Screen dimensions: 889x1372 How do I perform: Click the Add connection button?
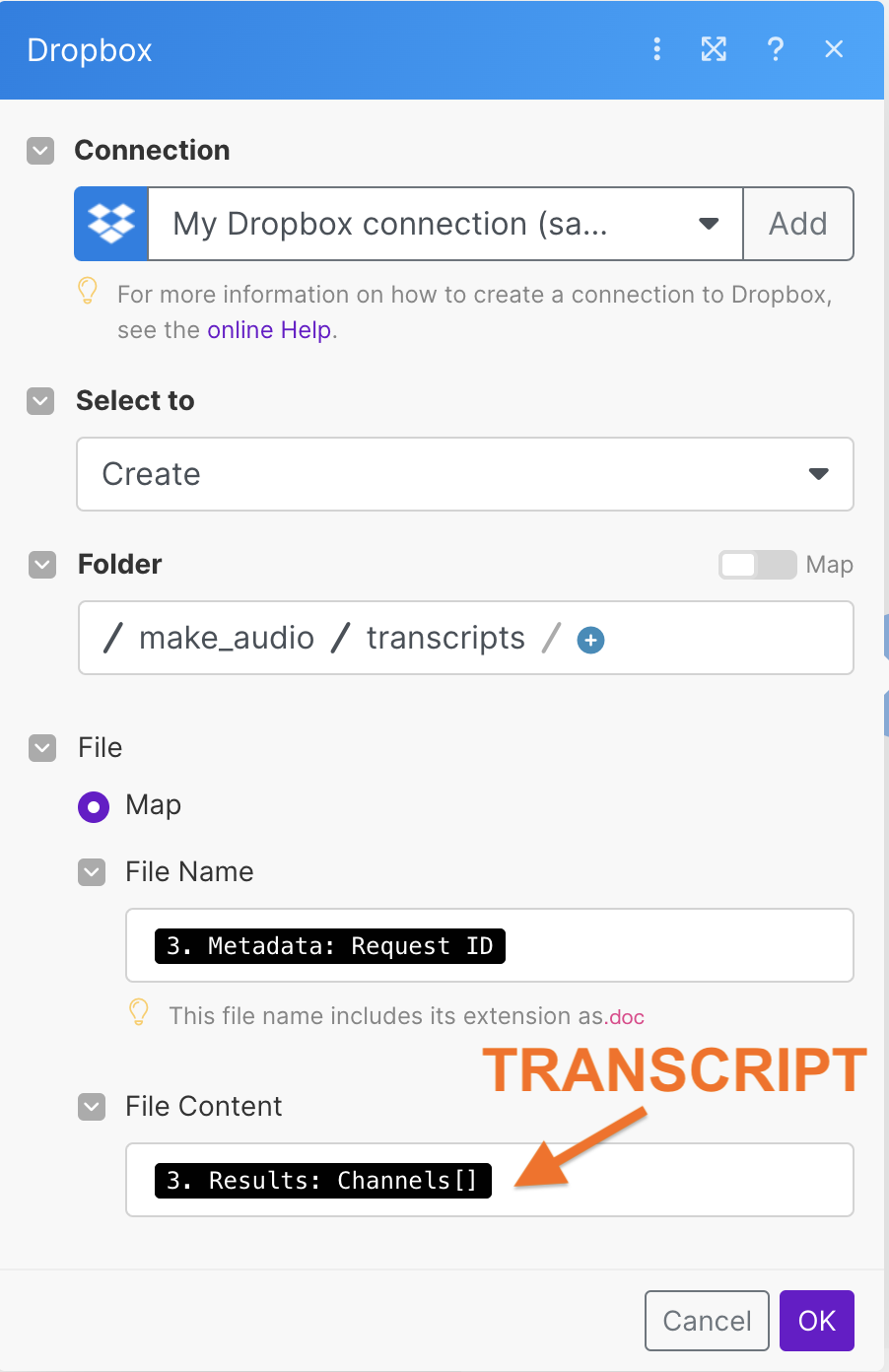(797, 224)
